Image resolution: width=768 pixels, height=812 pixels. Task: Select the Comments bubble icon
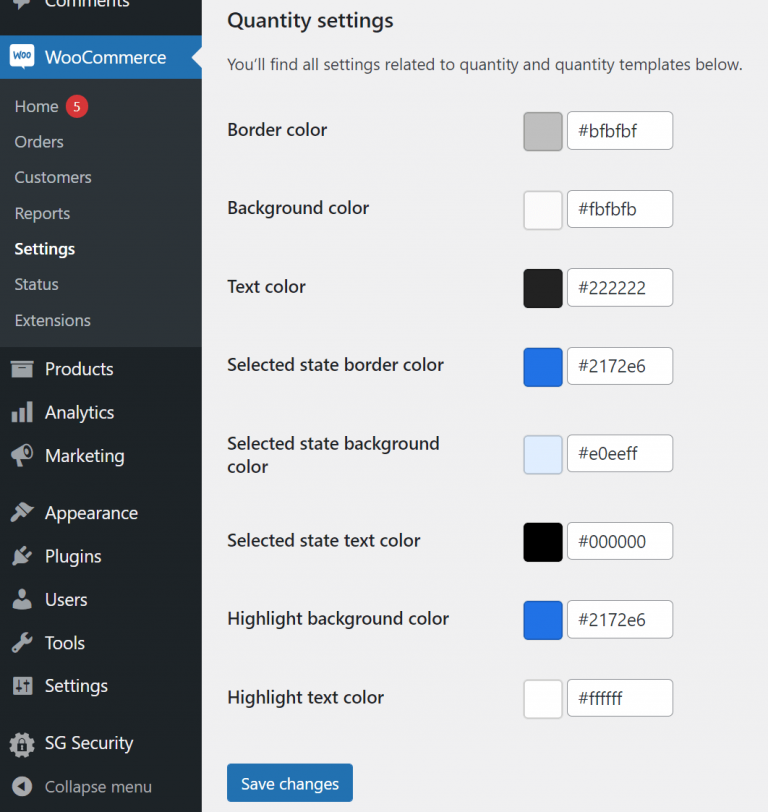pyautogui.click(x=22, y=5)
